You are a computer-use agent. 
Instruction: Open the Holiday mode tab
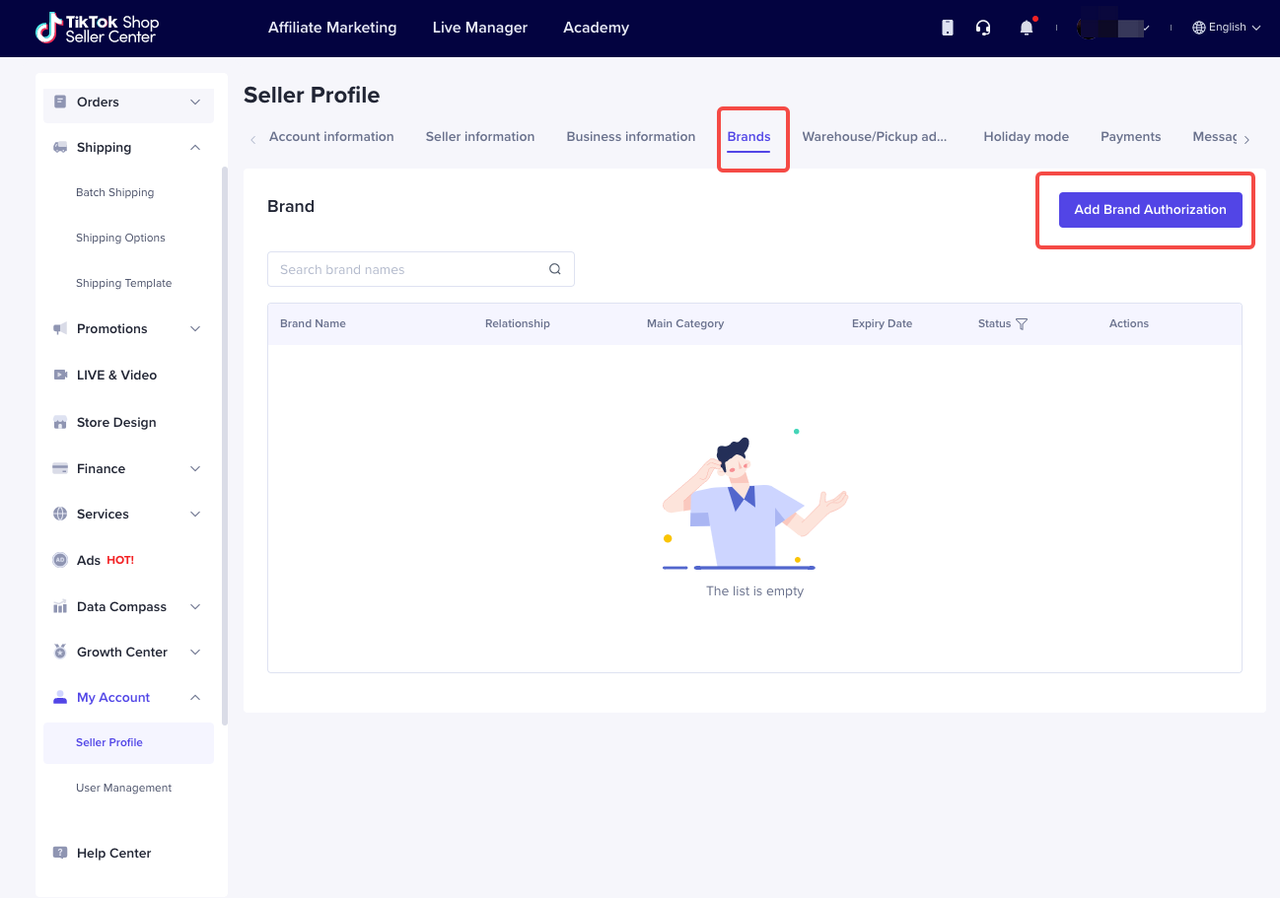(1026, 137)
